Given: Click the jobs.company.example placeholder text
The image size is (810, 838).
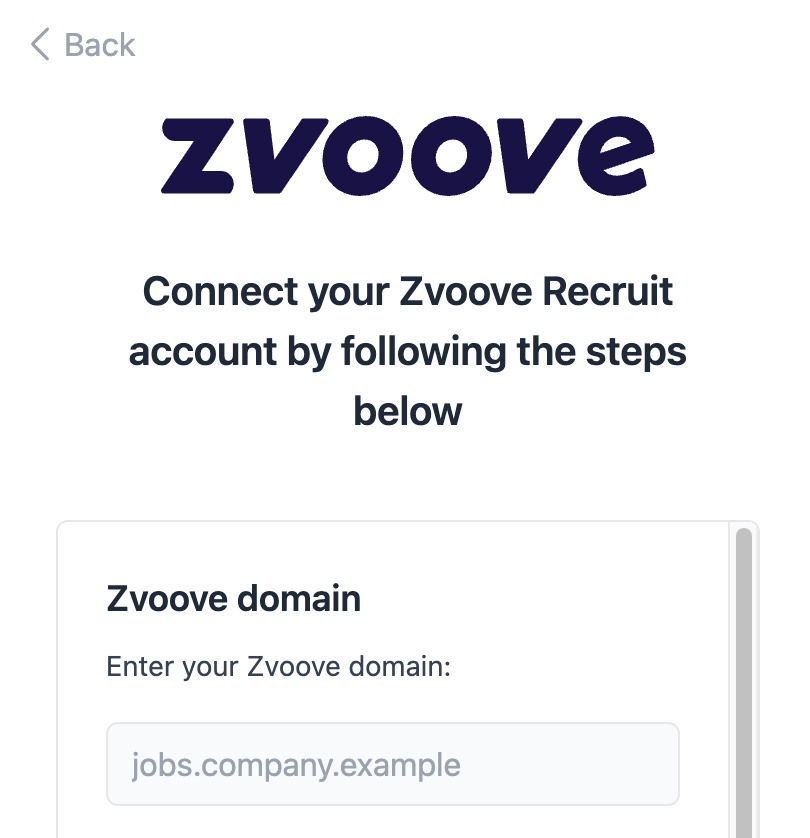Looking at the screenshot, I should pyautogui.click(x=296, y=766).
